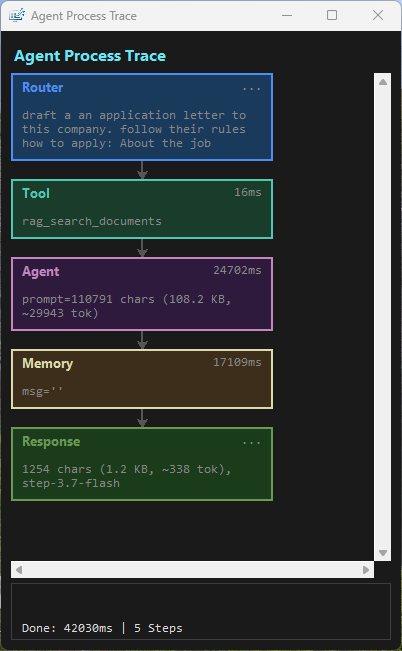Click the 'Router' card title
The image size is (402, 651).
[42, 88]
